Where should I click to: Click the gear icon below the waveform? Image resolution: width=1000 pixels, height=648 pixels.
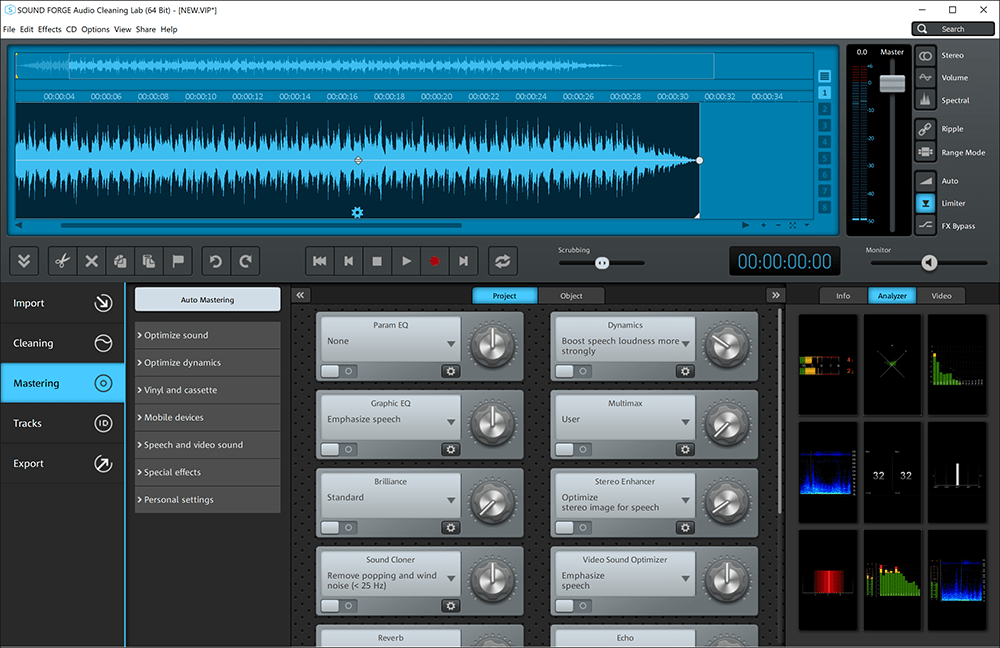click(x=357, y=212)
